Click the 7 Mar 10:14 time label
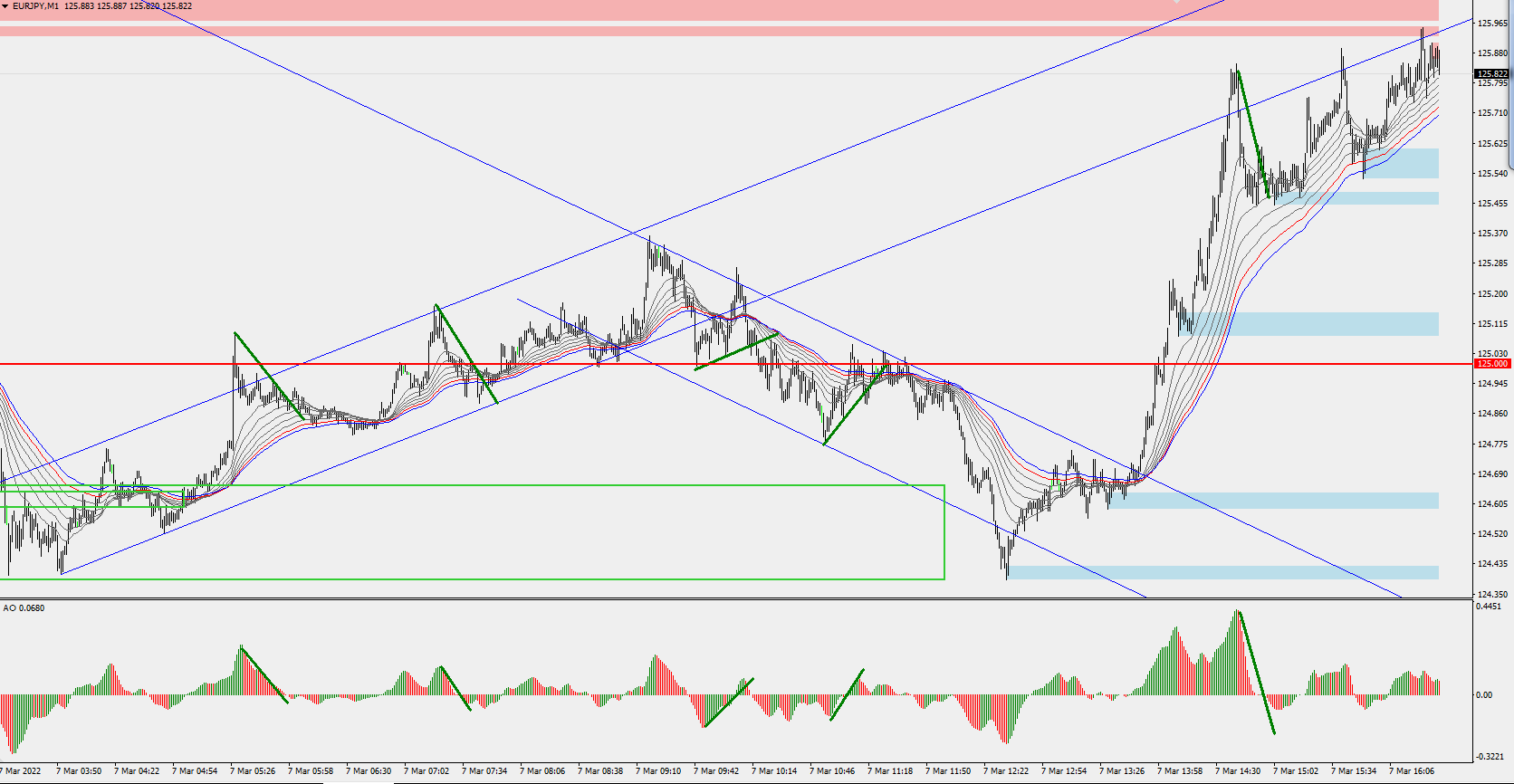This screenshot has width=1514, height=784. pos(774,771)
